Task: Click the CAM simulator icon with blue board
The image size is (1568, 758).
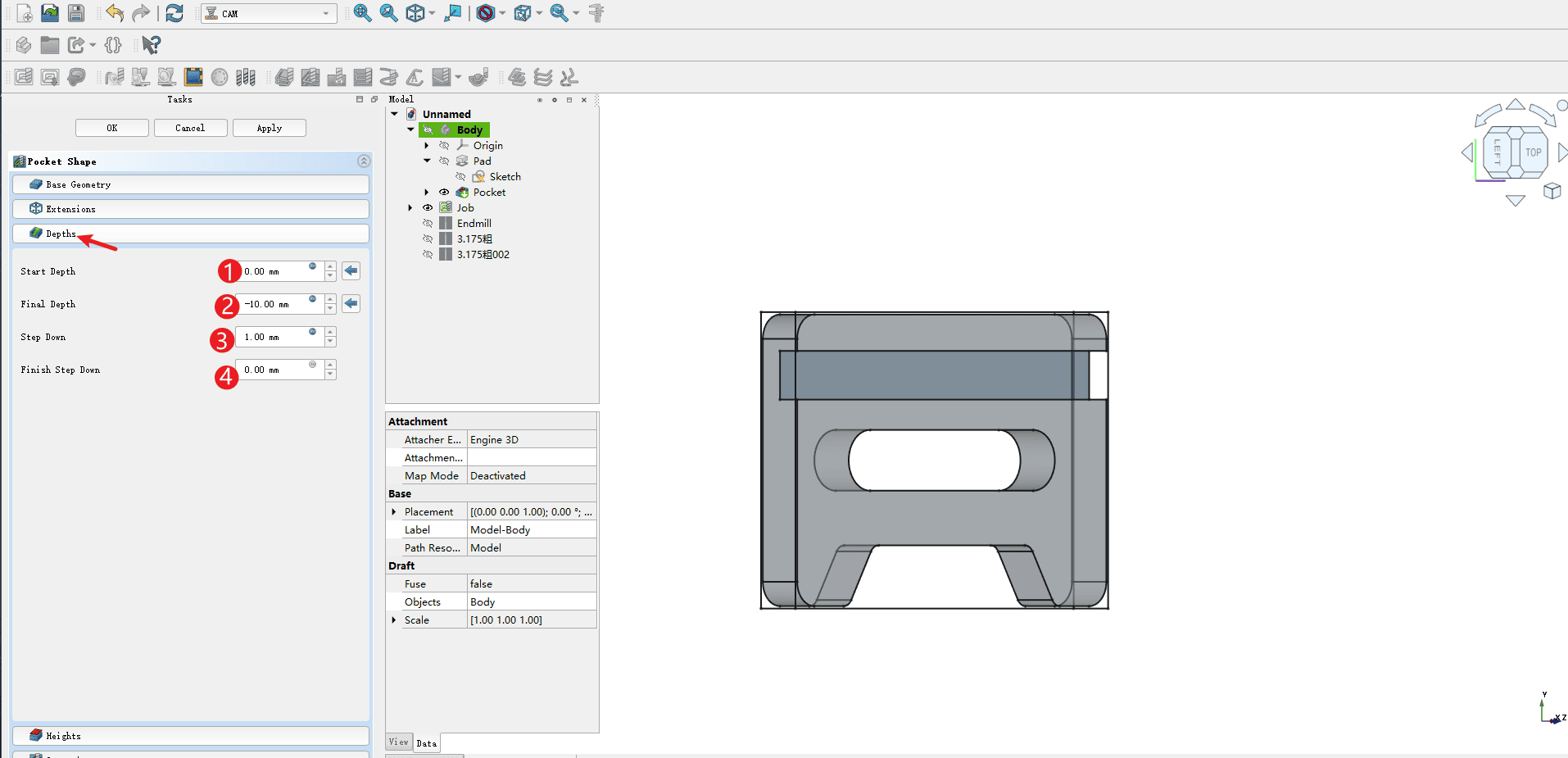Action: pyautogui.click(x=193, y=77)
